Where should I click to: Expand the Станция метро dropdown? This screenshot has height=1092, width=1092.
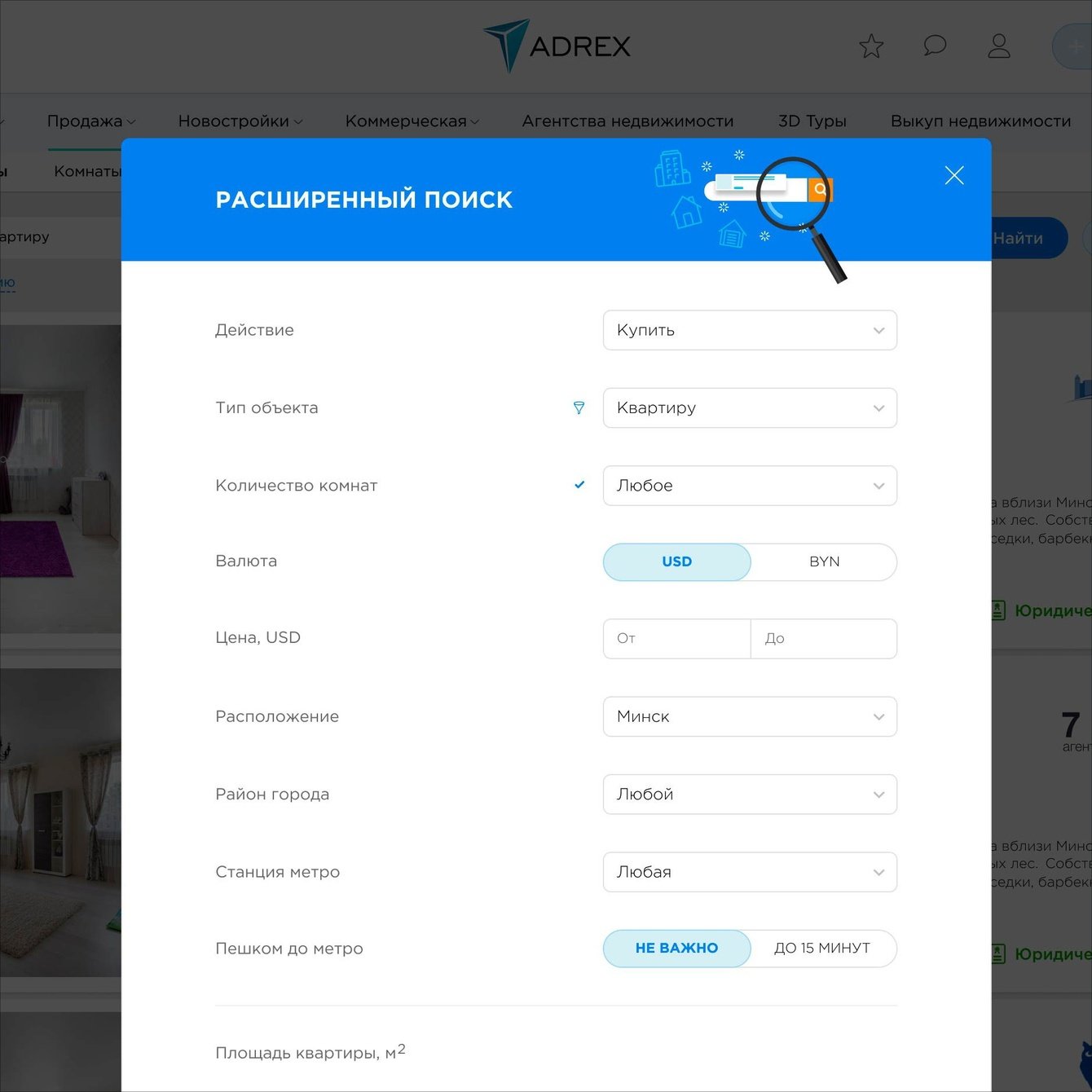click(x=750, y=872)
